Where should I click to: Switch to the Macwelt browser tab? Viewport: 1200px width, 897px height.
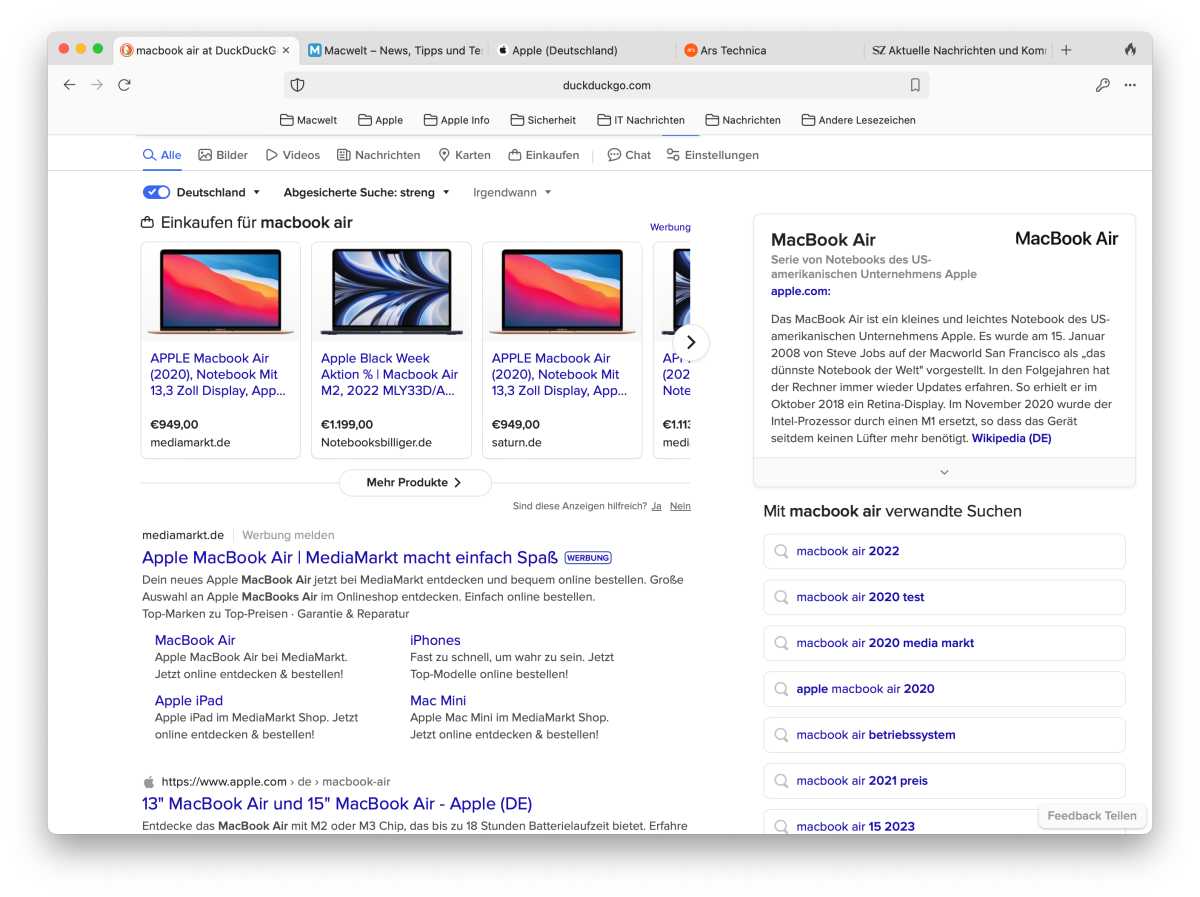[394, 50]
